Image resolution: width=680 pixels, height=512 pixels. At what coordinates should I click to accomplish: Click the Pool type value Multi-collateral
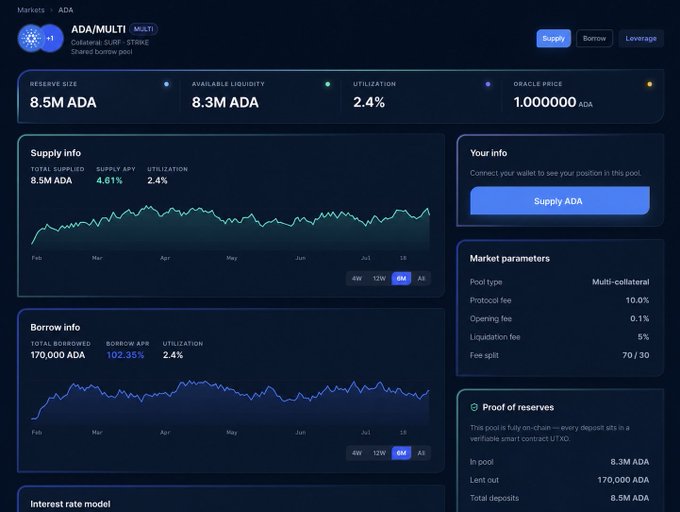621,282
